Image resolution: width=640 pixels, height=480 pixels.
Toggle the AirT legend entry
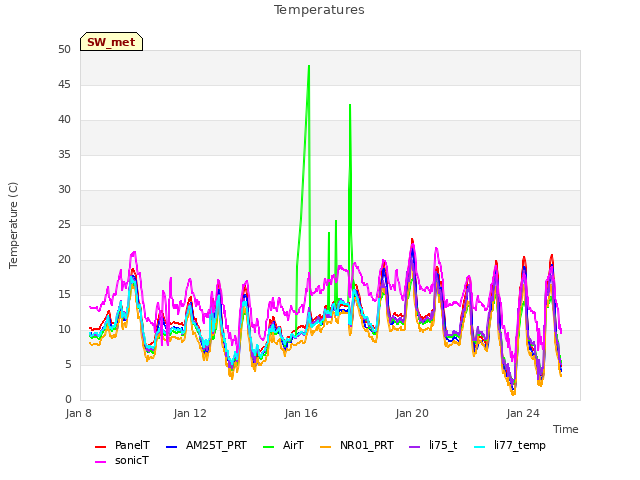283,445
